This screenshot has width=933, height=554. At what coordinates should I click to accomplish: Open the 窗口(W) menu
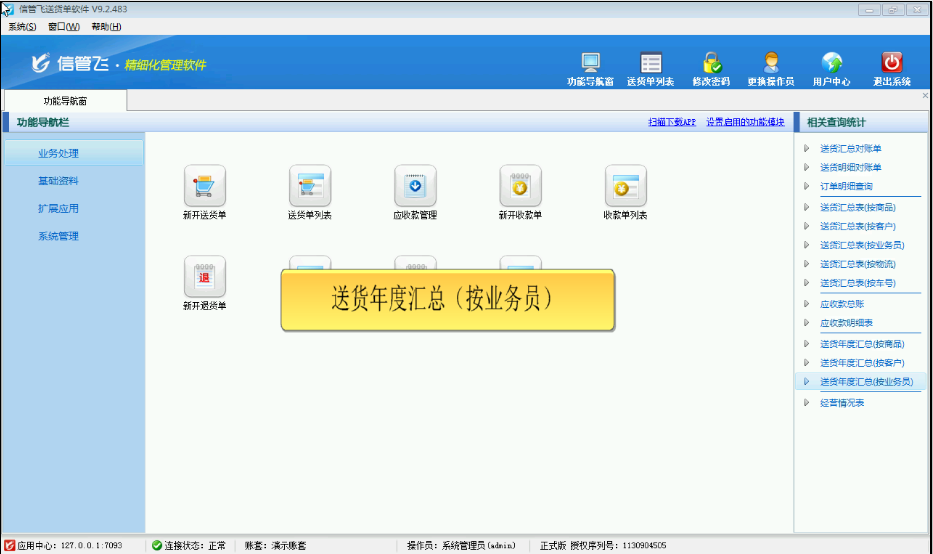pyautogui.click(x=63, y=26)
